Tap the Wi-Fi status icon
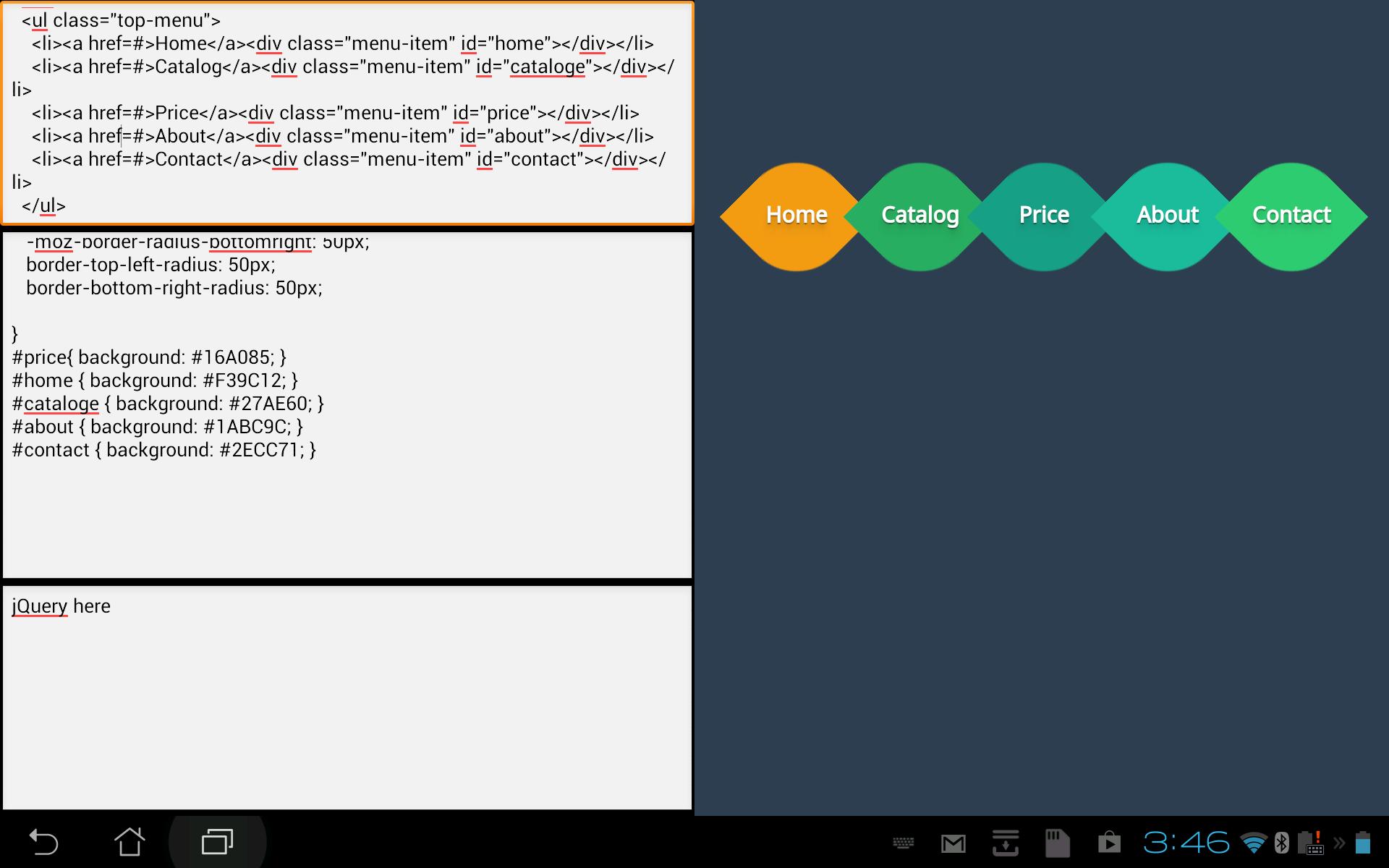 [1253, 843]
